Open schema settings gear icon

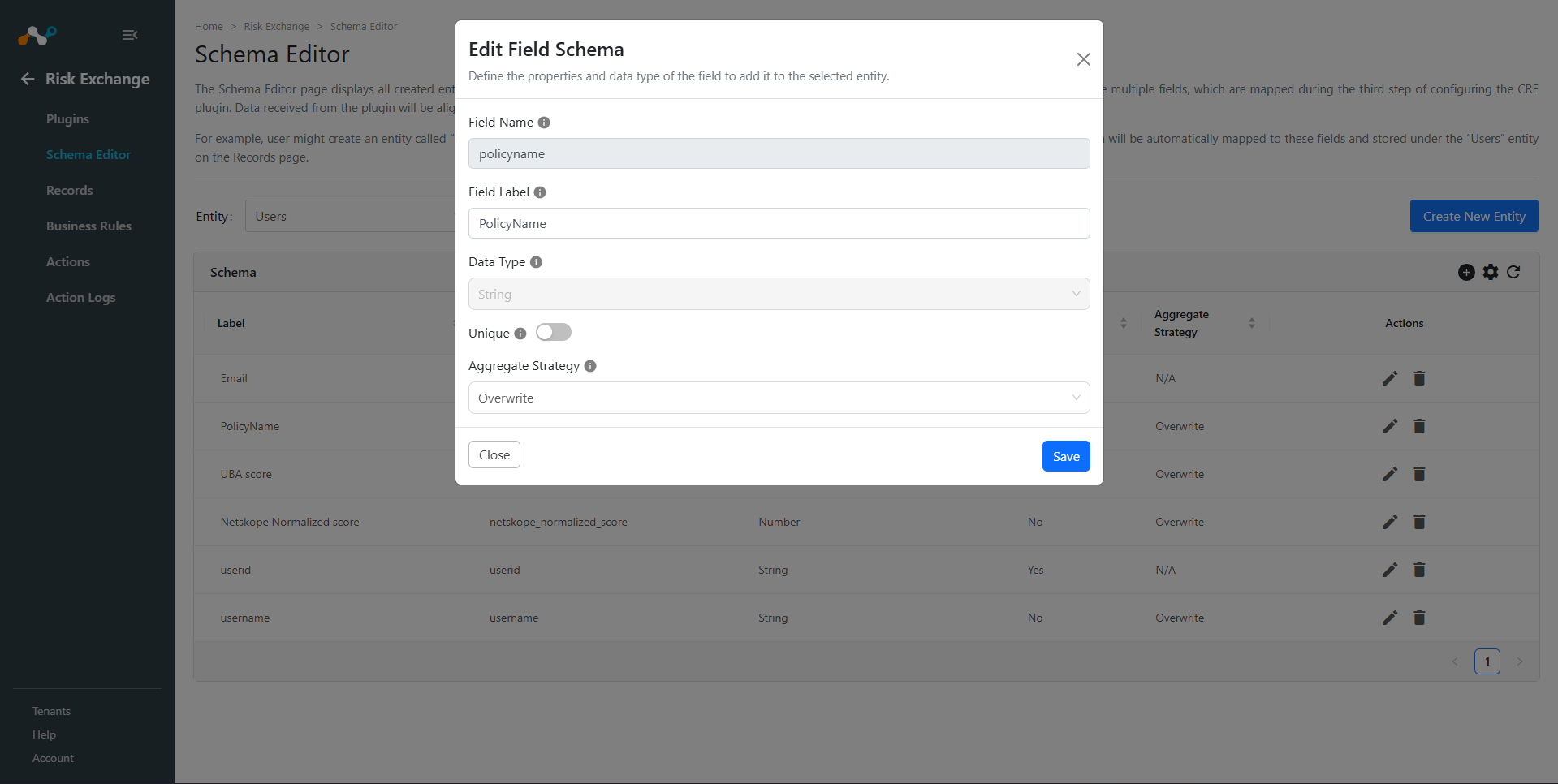pyautogui.click(x=1491, y=273)
